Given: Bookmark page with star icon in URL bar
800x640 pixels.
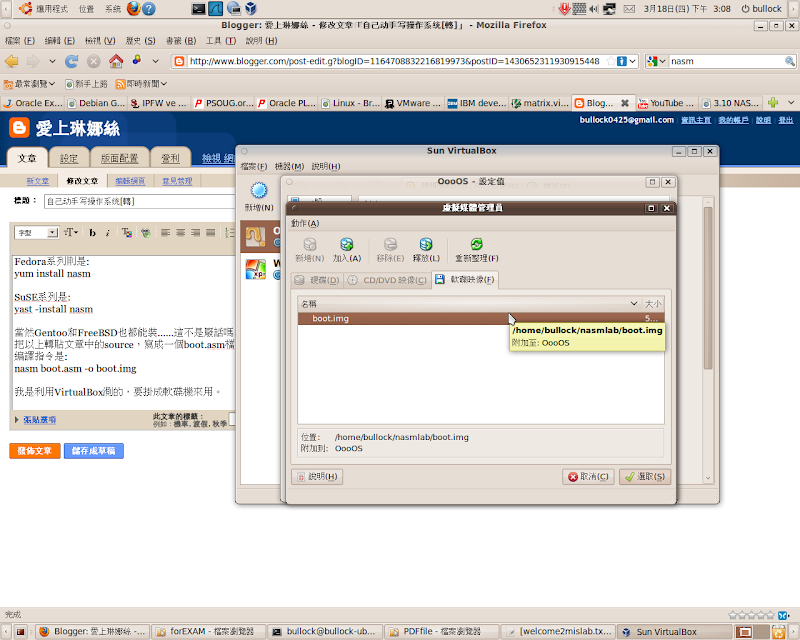Looking at the screenshot, I should click(x=610, y=61).
